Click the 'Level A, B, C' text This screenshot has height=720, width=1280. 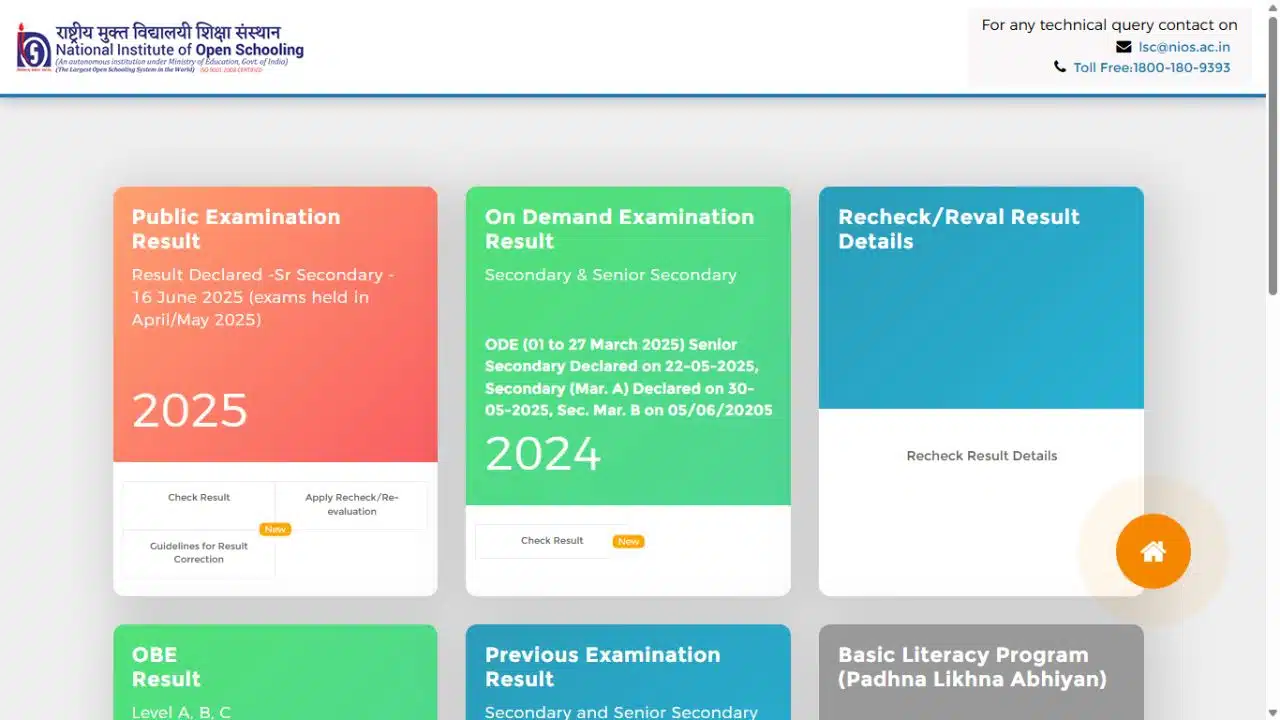tap(181, 713)
